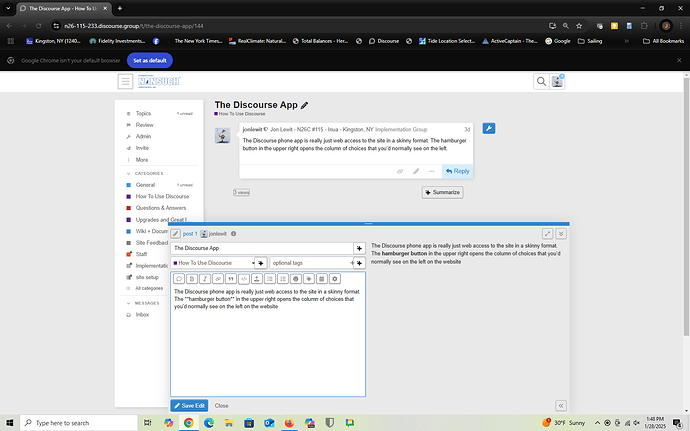Viewport: 690px width, 431px height.
Task: Click the info icon beside jonlewit in composer
Action: (x=234, y=234)
